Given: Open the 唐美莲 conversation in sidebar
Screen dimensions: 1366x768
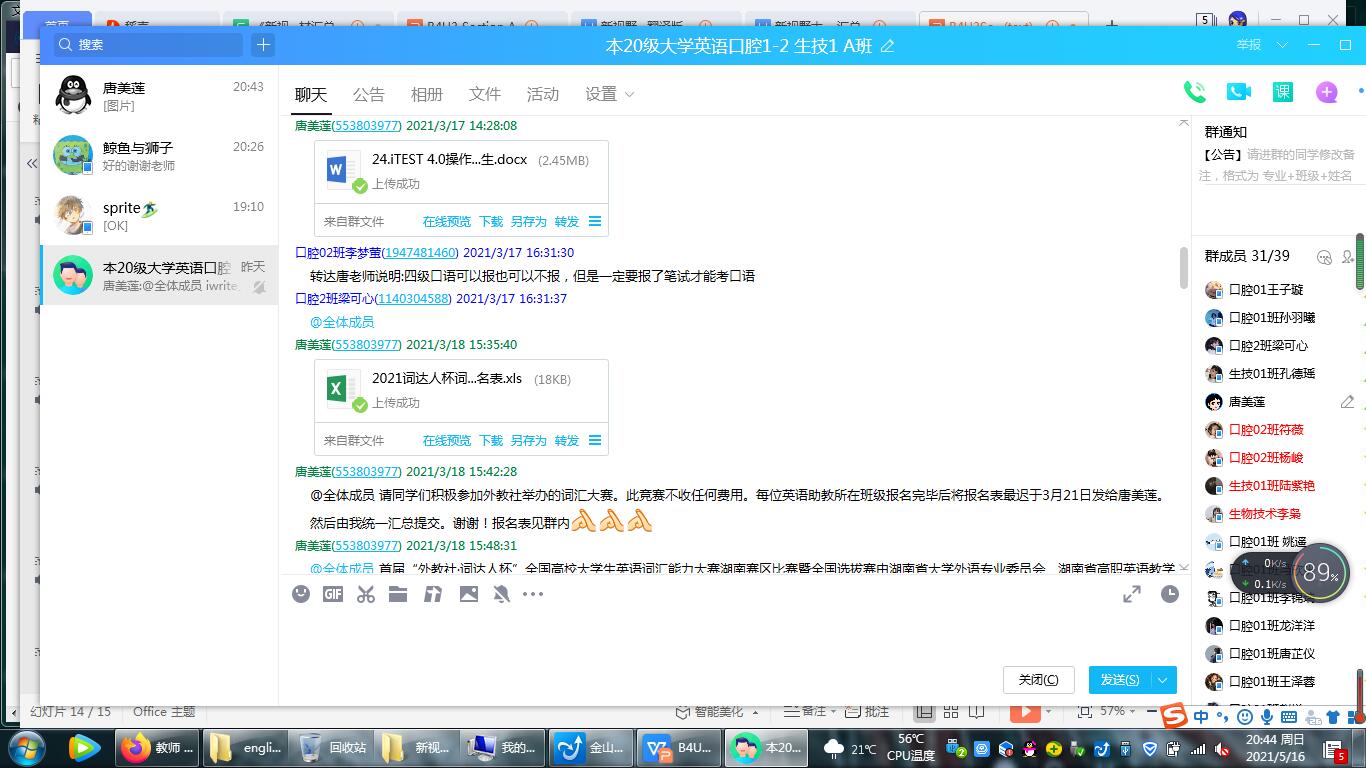Looking at the screenshot, I should point(159,96).
